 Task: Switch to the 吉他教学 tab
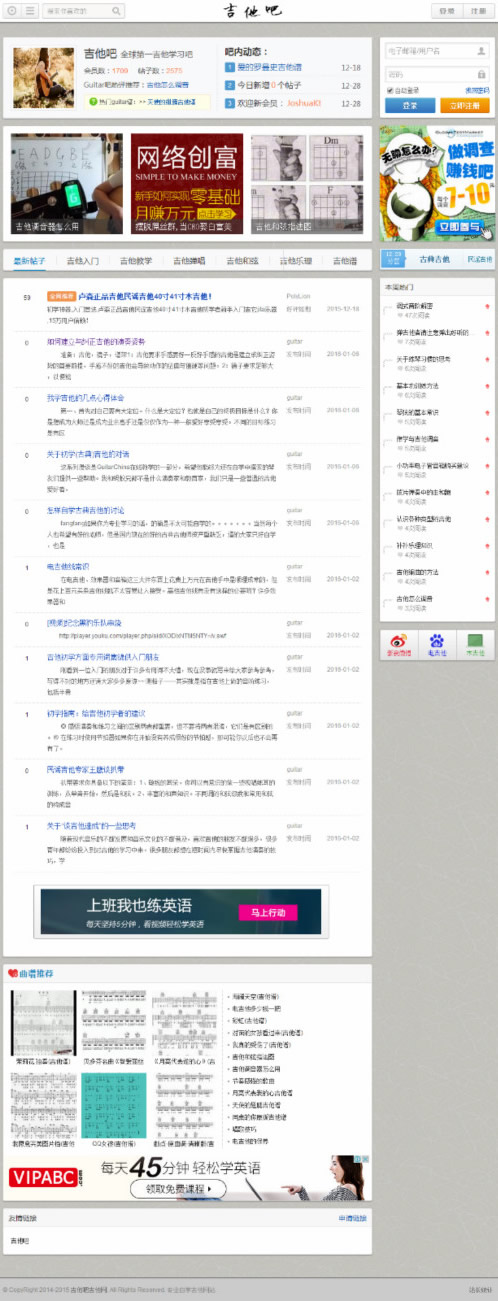136,260
